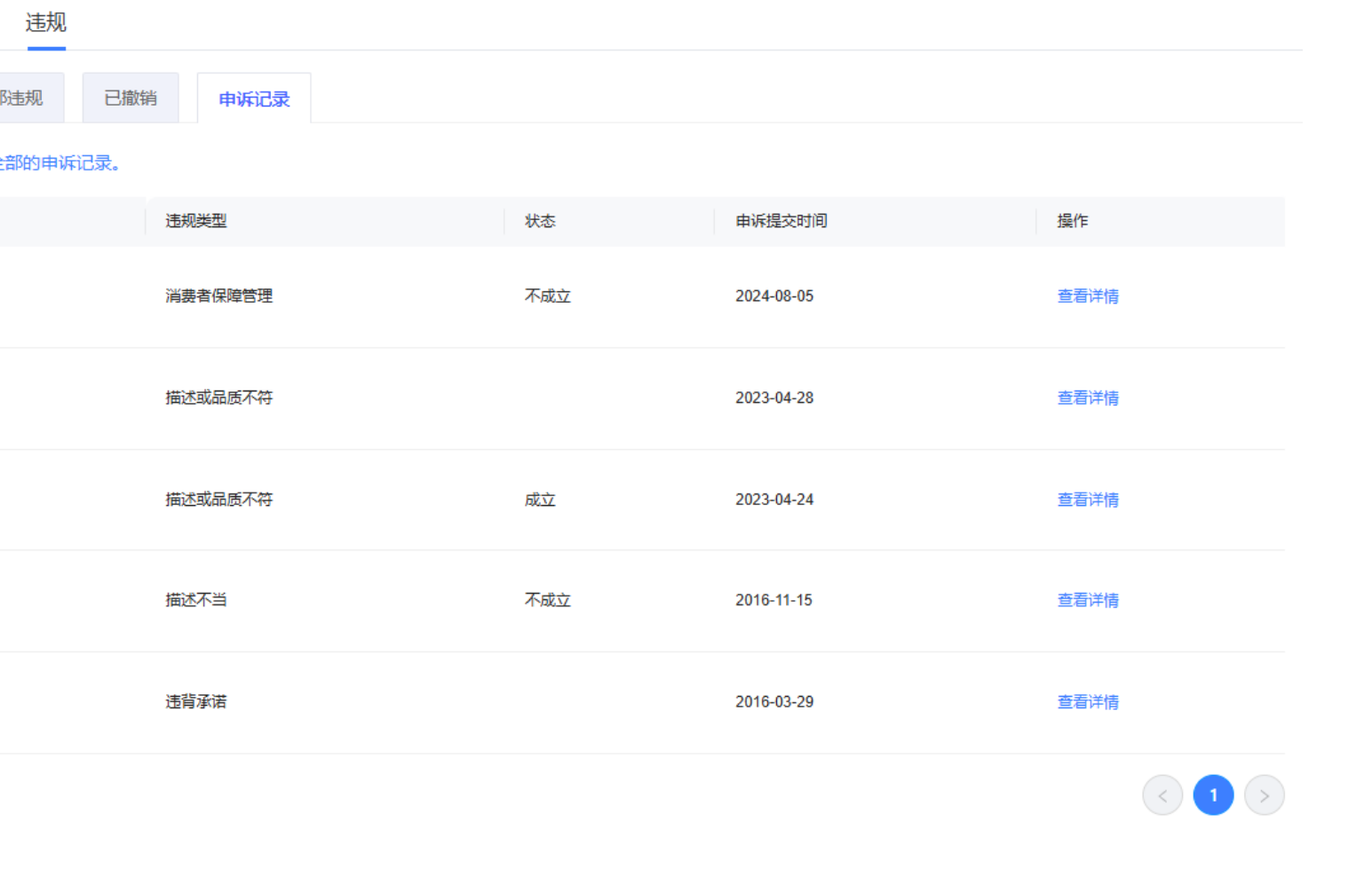The height and width of the screenshot is (869, 1372).
Task: View details of the 2016-11-15 appeal
Action: (x=1087, y=600)
